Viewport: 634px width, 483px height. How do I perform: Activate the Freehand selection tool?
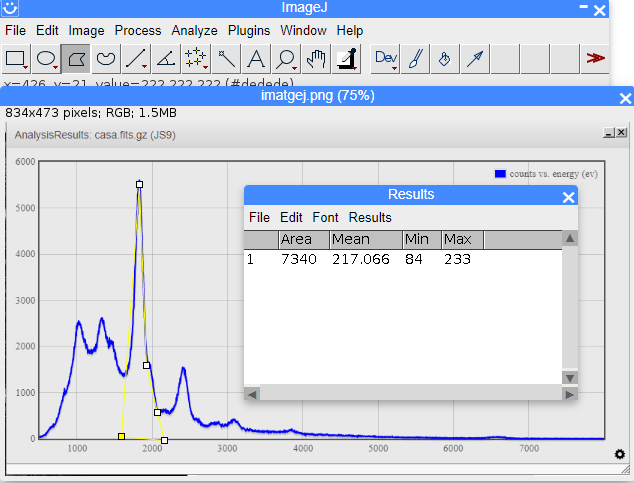[106, 59]
